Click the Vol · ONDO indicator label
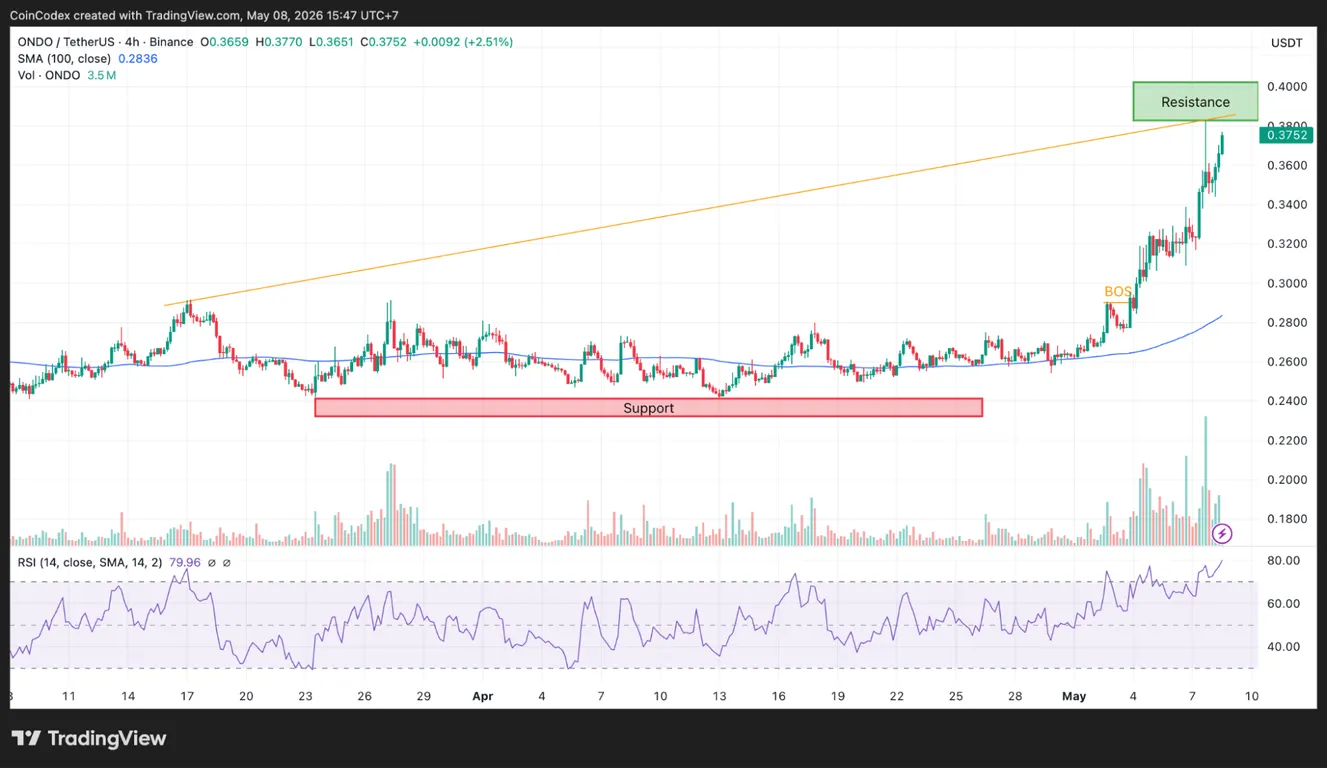This screenshot has height=768, width=1327. (49, 75)
